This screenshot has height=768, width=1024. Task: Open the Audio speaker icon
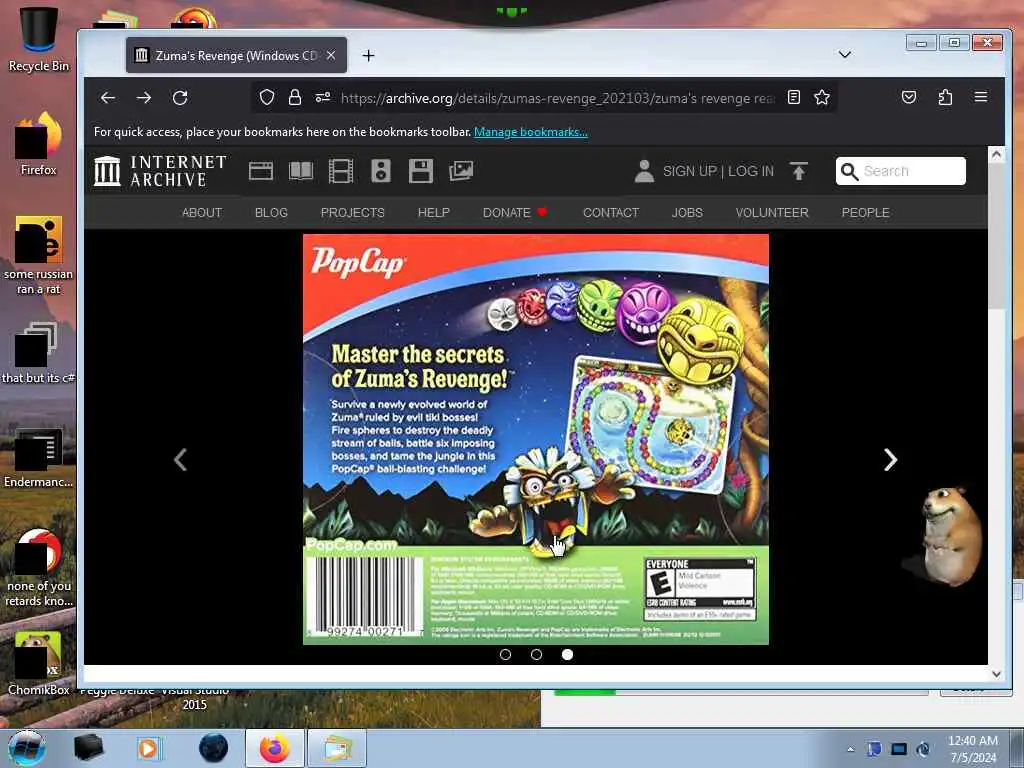[381, 171]
